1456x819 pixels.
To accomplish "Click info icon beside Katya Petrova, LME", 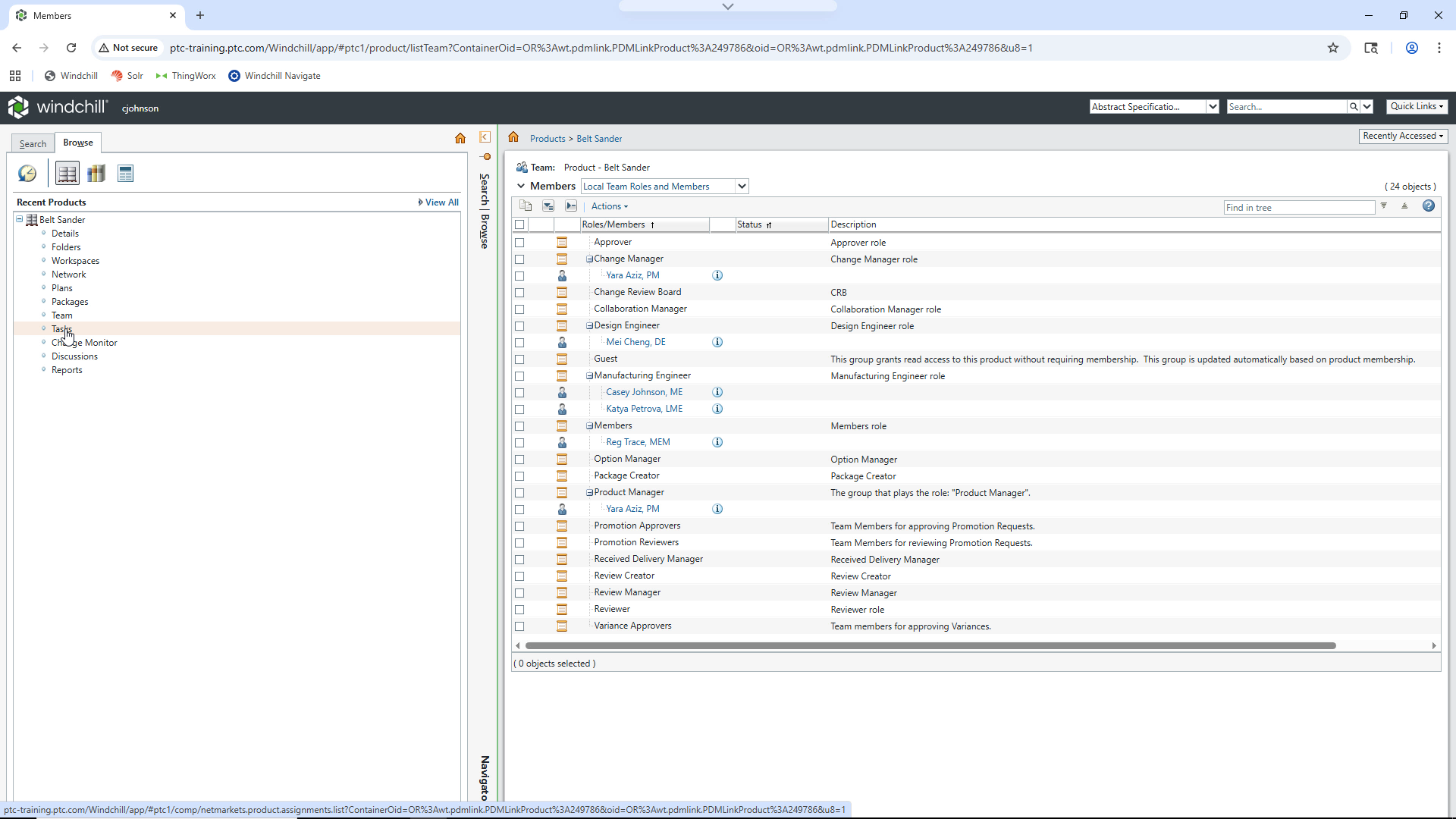I will click(x=717, y=409).
